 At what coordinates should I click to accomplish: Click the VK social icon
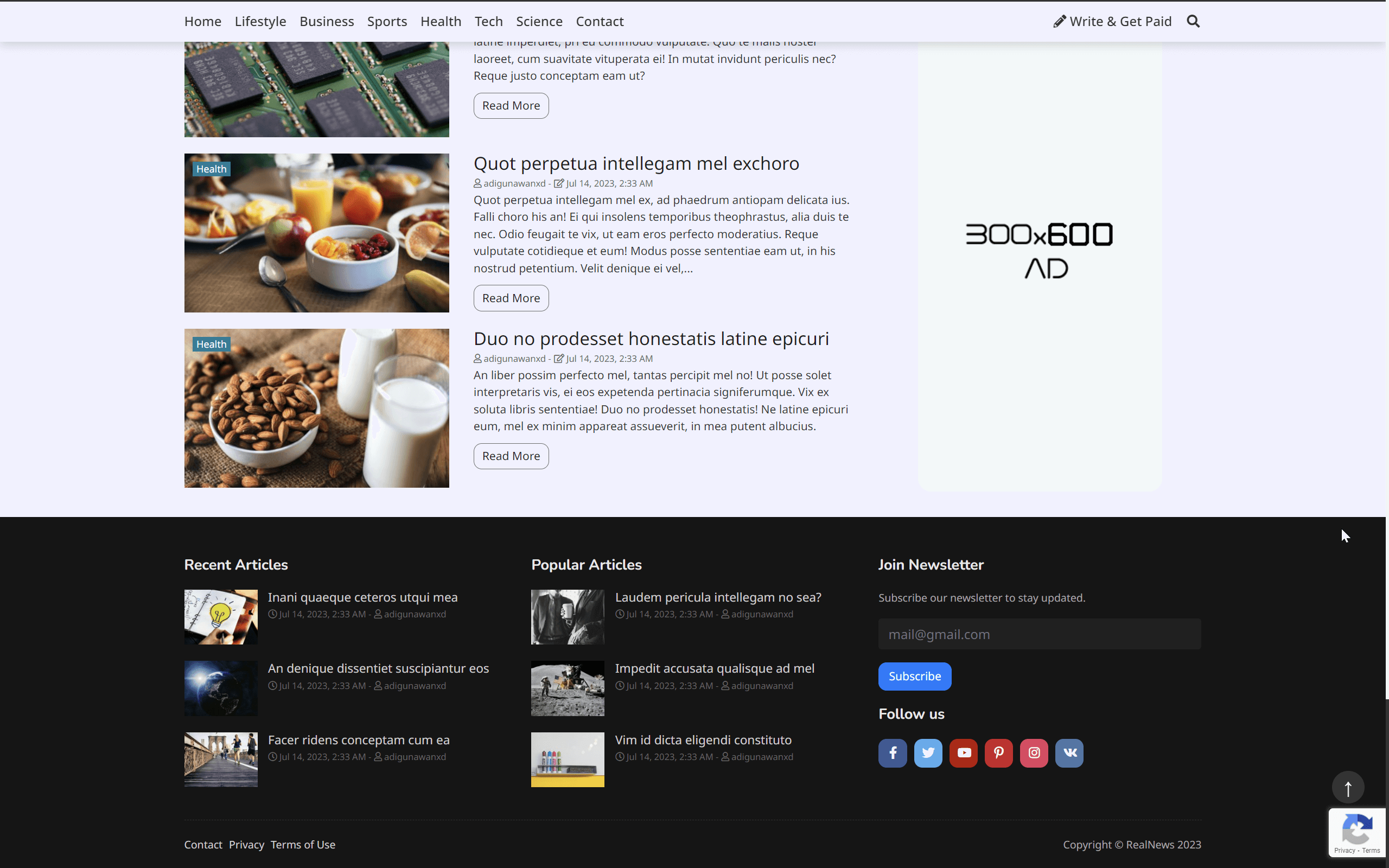(1069, 752)
